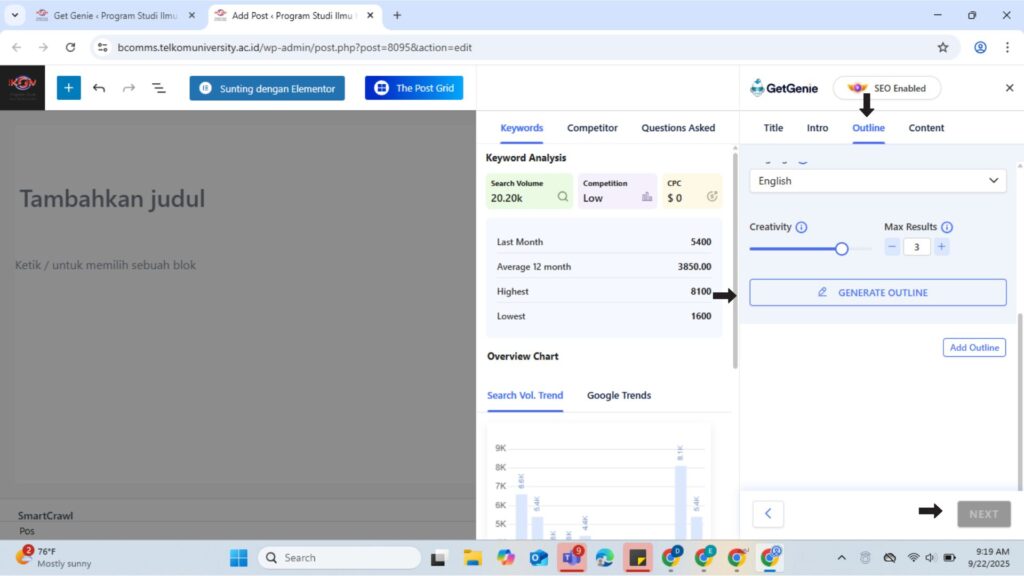Decrease Max Results with the minus button
The height and width of the screenshot is (576, 1024).
[x=892, y=247]
